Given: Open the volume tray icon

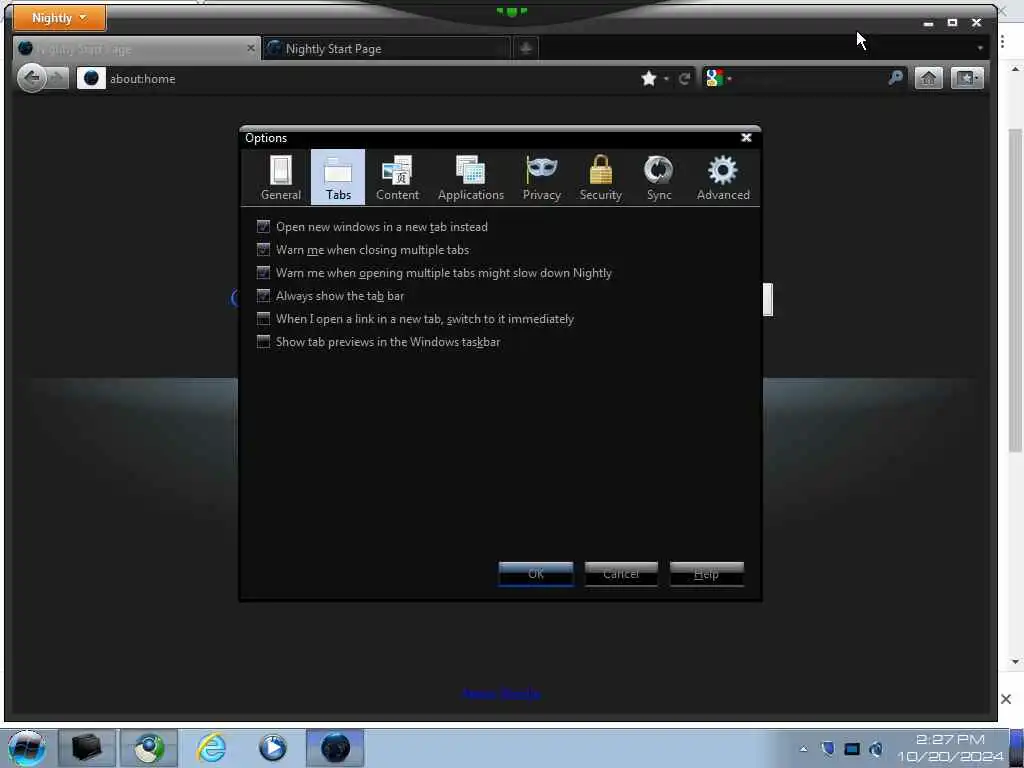Looking at the screenshot, I should tap(876, 748).
